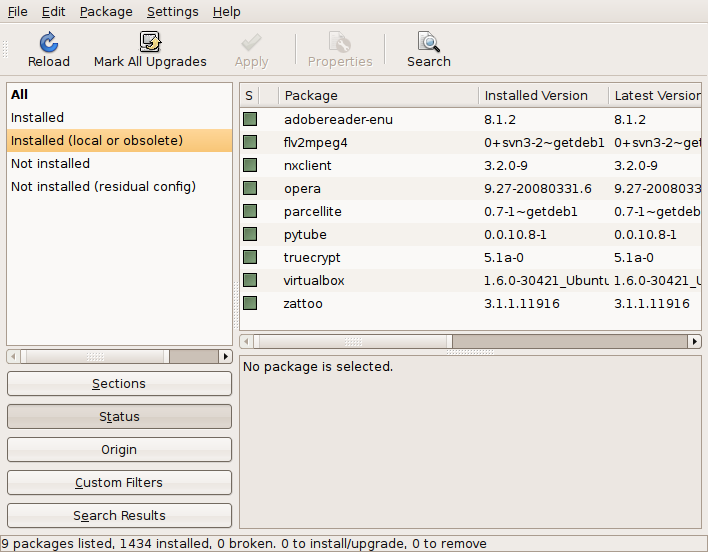Select the Not installed filter

[120, 164]
